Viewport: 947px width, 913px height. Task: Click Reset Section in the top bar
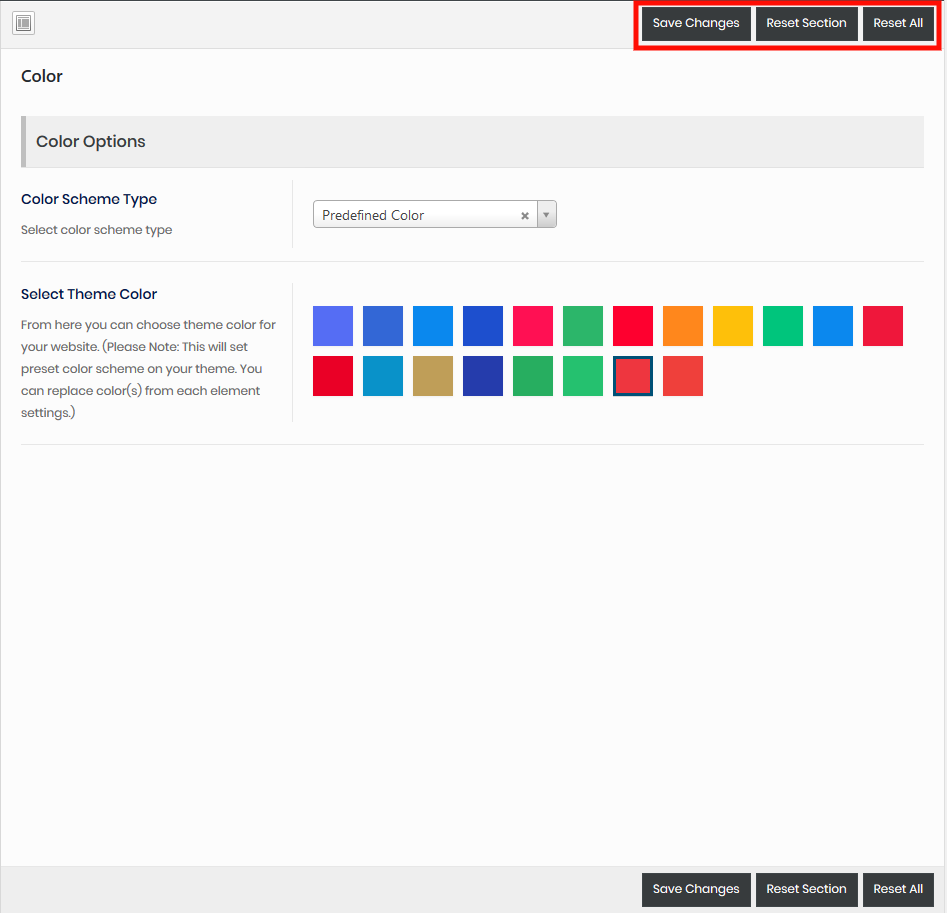pyautogui.click(x=806, y=23)
